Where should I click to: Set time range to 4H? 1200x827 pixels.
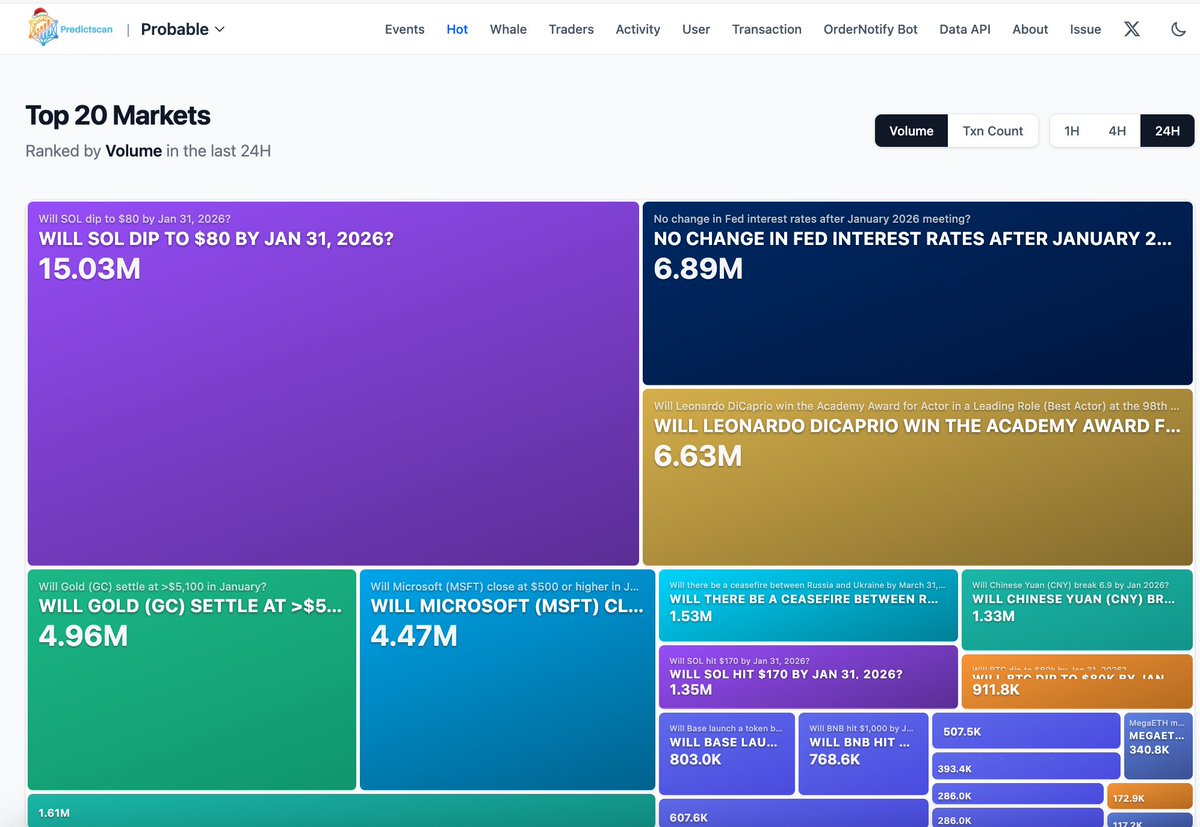[1117, 131]
